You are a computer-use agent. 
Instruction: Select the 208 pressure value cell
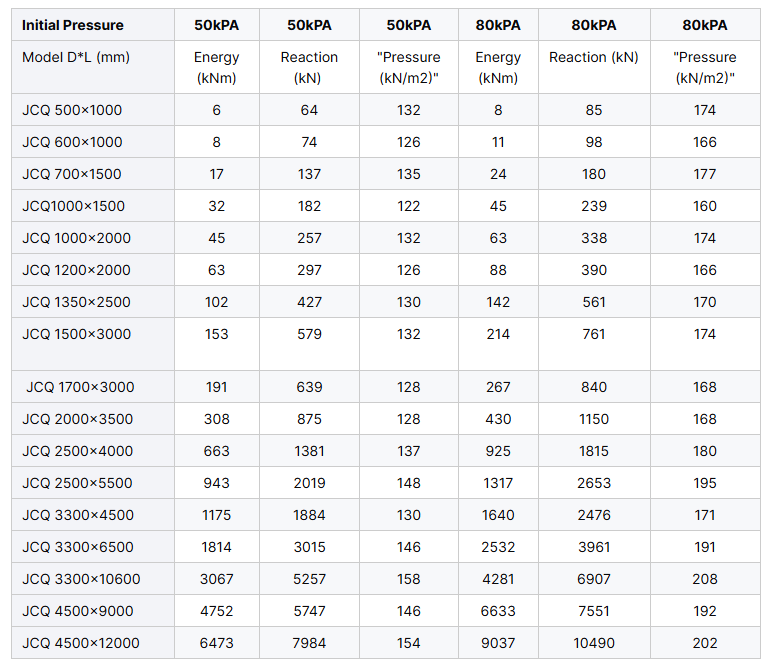tap(705, 579)
